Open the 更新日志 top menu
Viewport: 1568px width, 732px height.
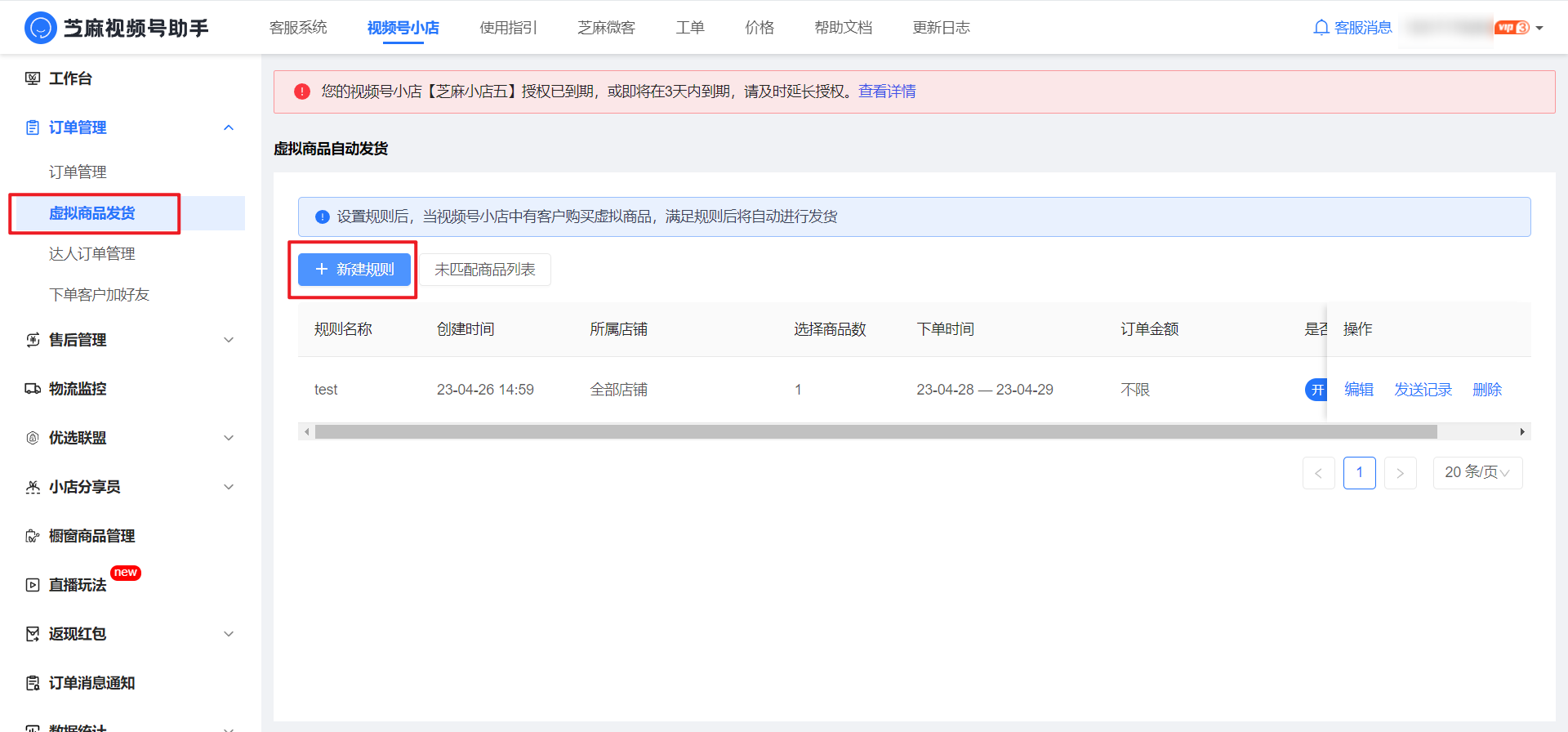tap(942, 28)
